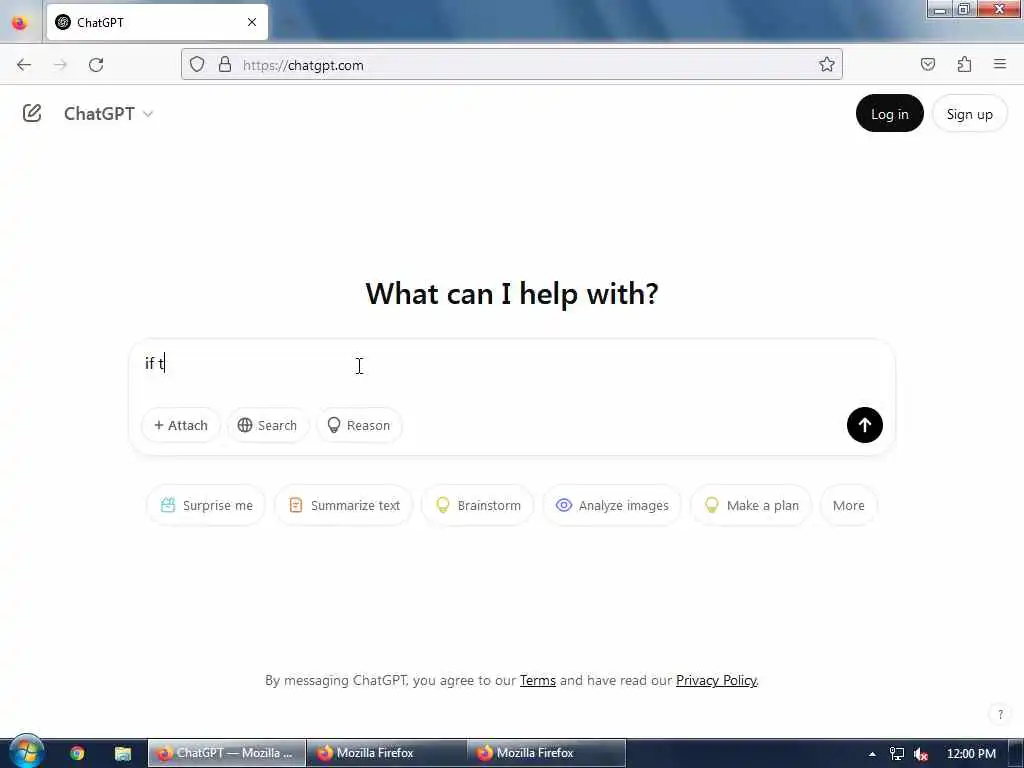Click the Save to Pocket icon
The image size is (1024, 768).
pyautogui.click(x=928, y=65)
